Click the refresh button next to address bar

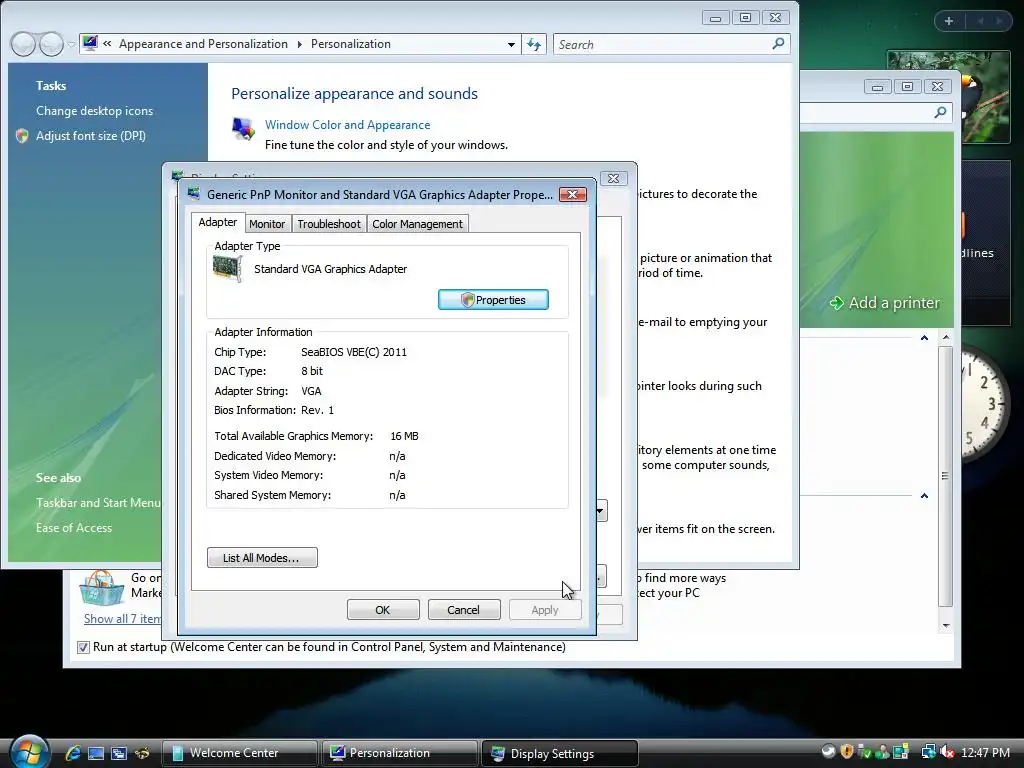click(x=534, y=44)
